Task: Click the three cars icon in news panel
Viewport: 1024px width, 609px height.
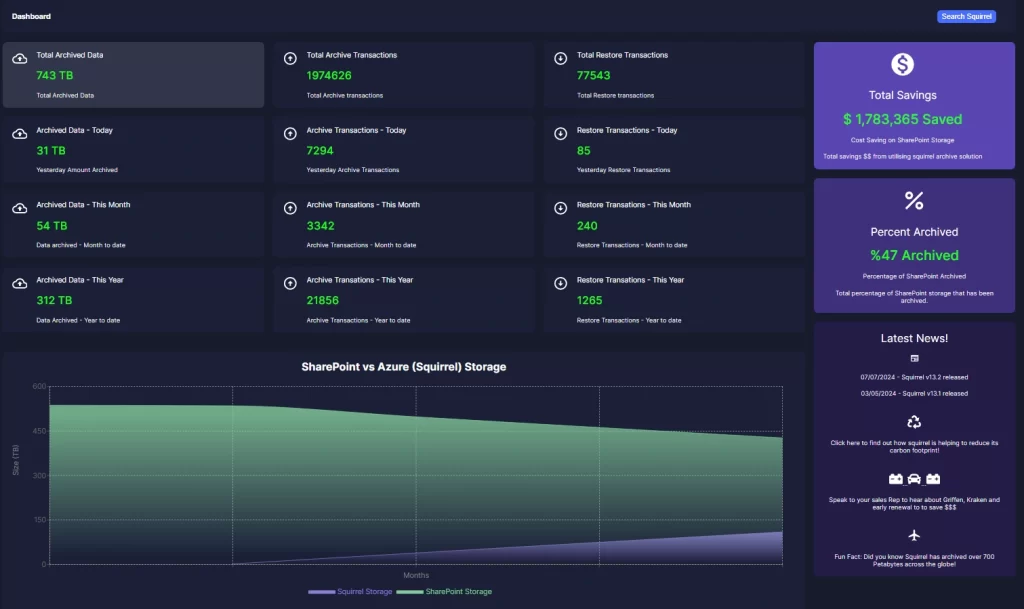Action: coord(914,479)
